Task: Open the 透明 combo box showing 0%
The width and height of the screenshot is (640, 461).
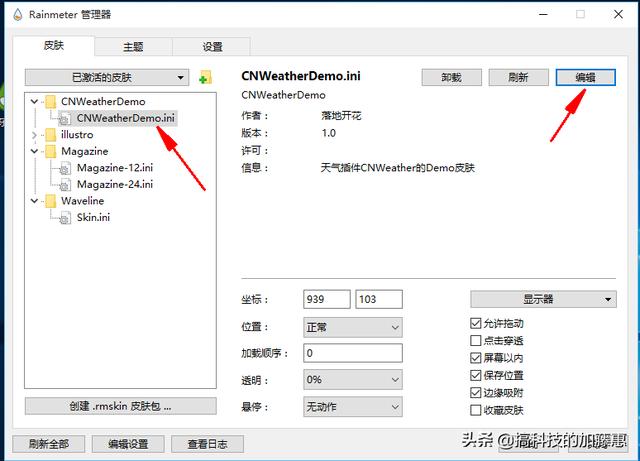Action: coord(353,380)
